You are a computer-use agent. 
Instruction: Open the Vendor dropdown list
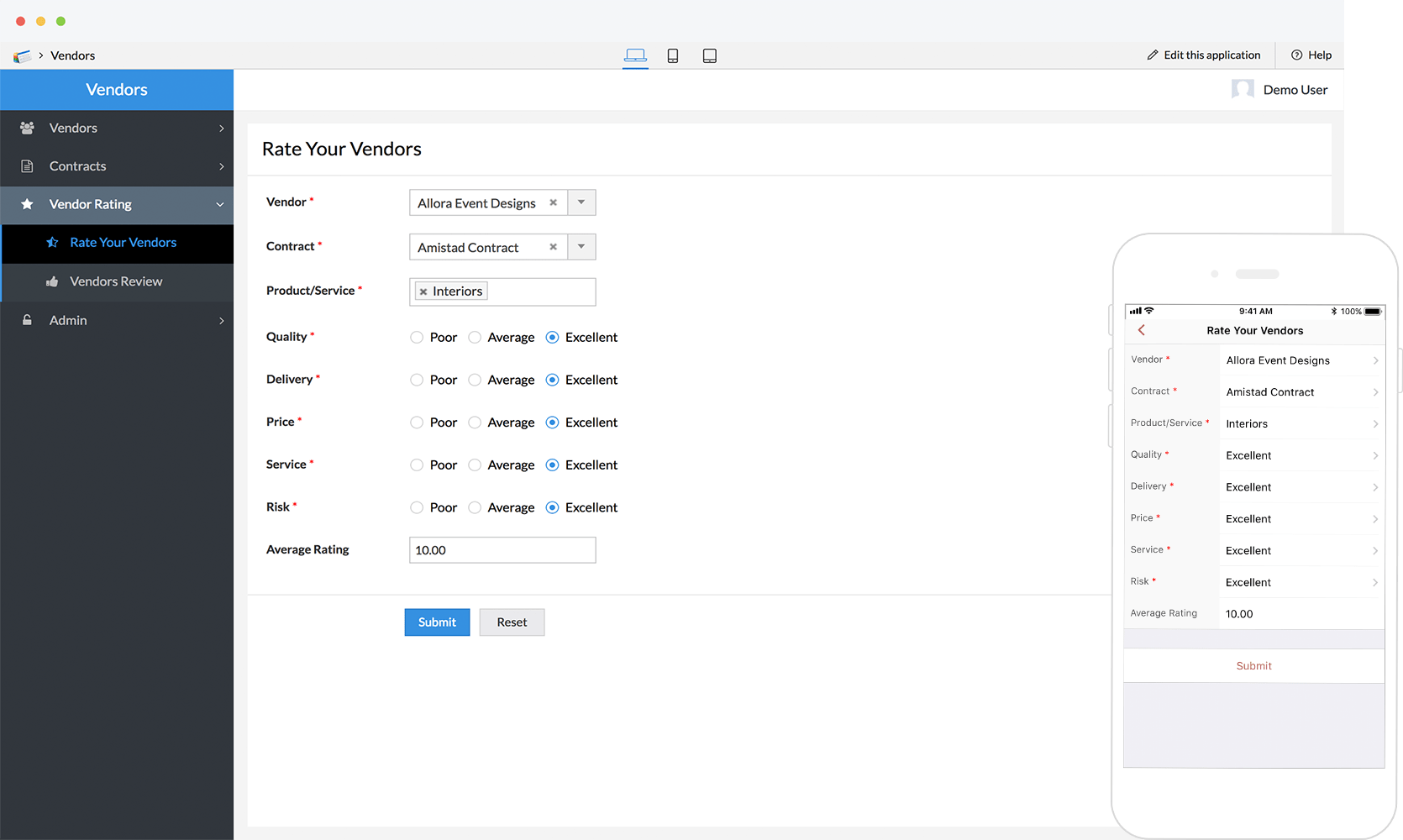point(581,202)
